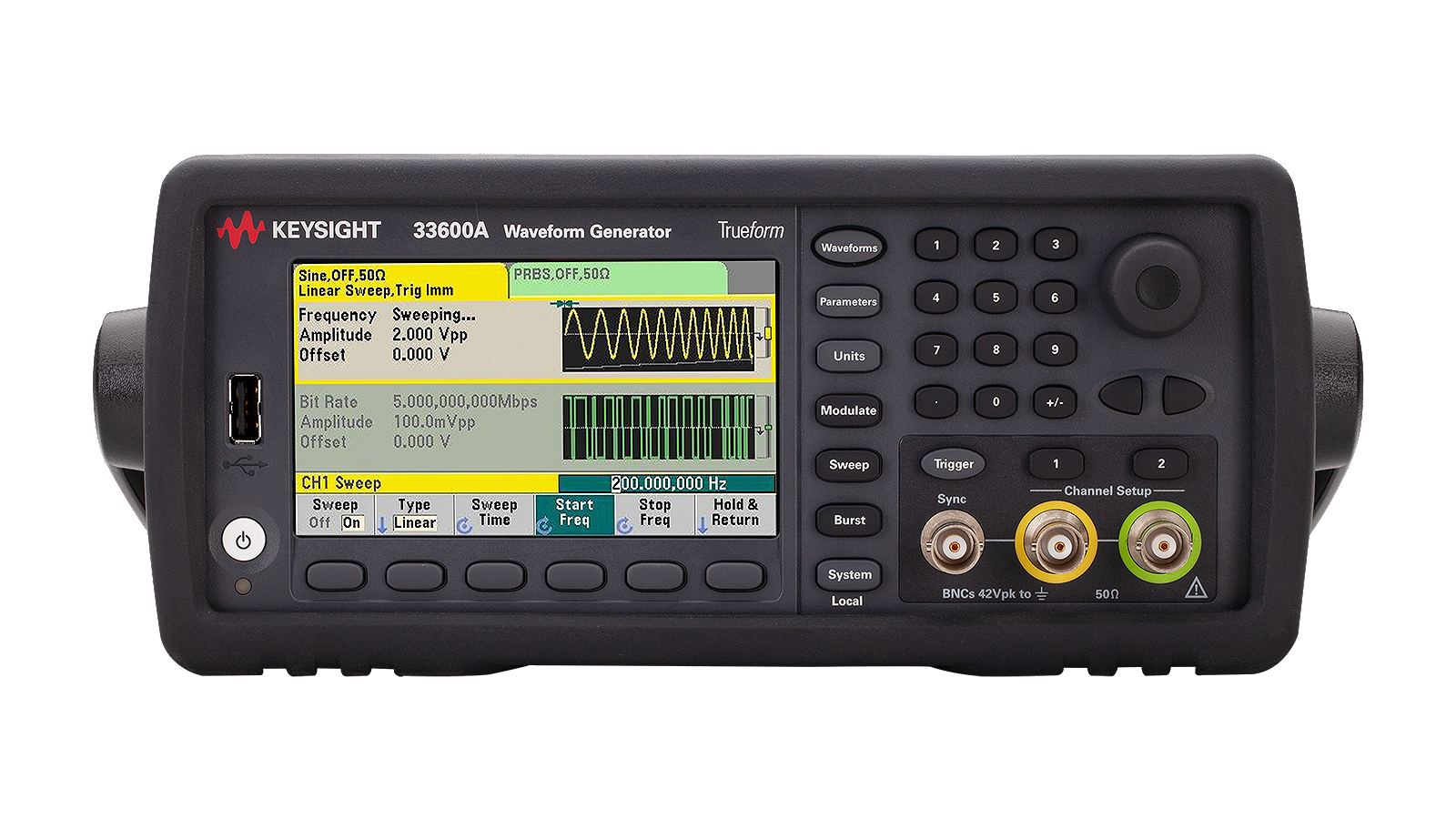Select Channel Setup button 2
1456x819 pixels.
[x=1160, y=463]
